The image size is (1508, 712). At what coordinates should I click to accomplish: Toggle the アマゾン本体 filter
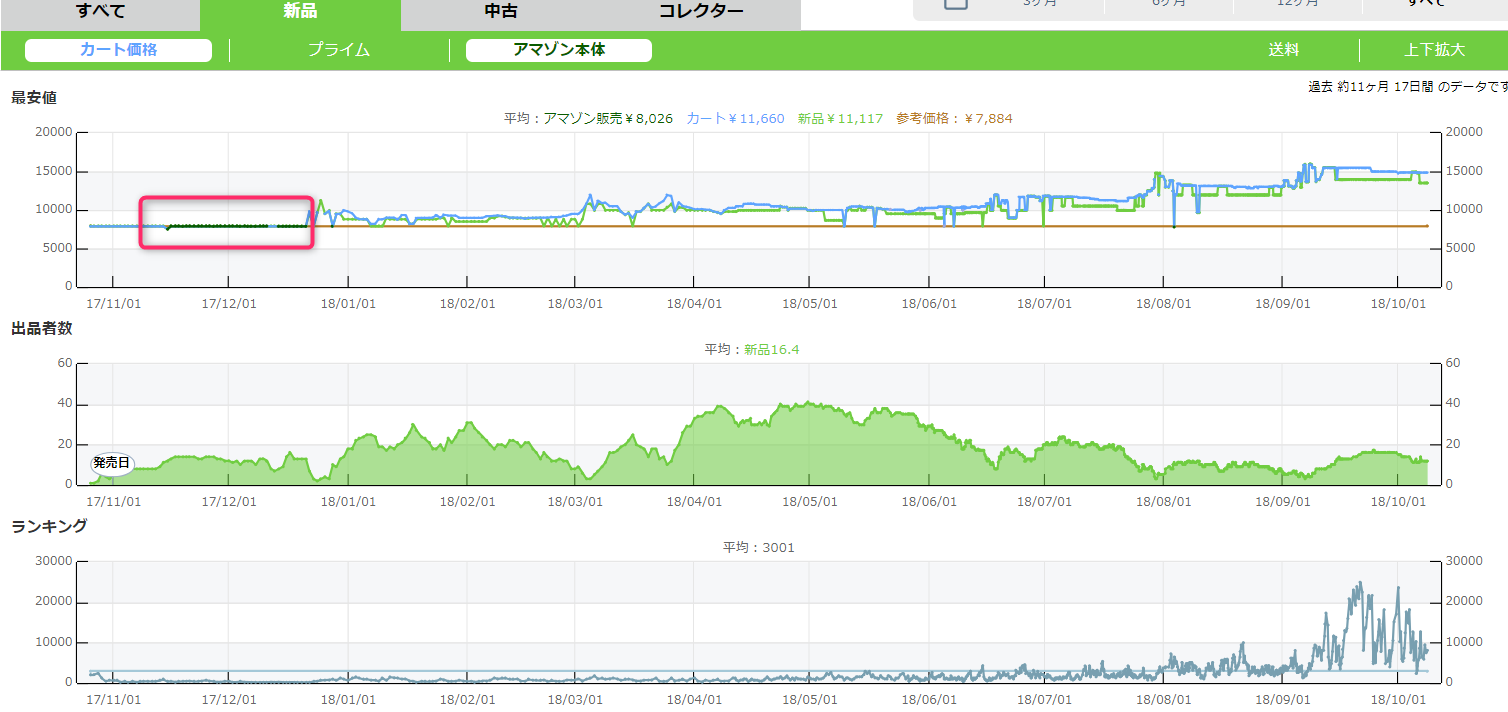[558, 50]
